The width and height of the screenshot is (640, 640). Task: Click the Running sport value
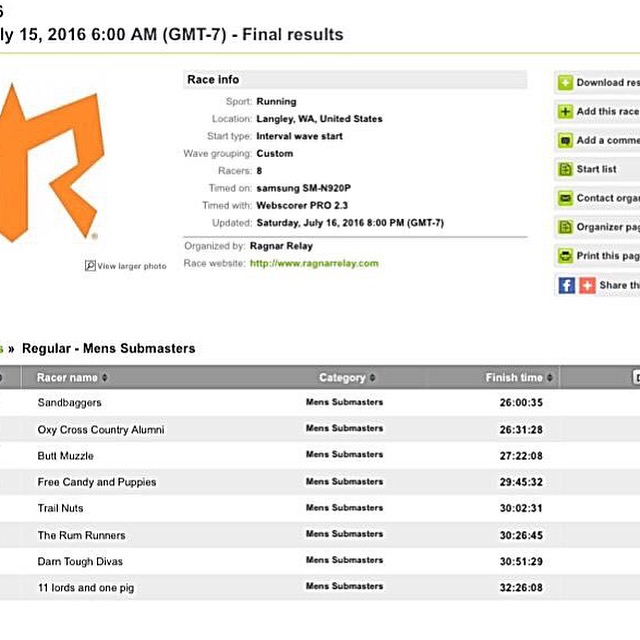pos(276,102)
